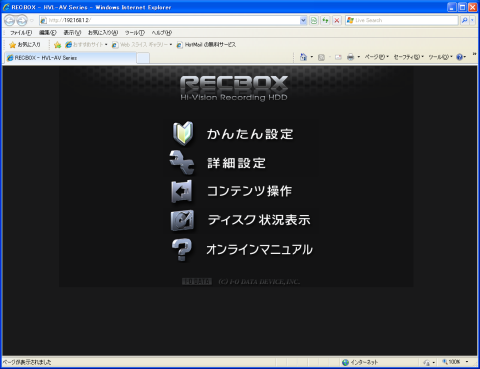Screen dimensions: 480x369
Task: Open the ツール(O) command bar menu
Action: [440, 57]
